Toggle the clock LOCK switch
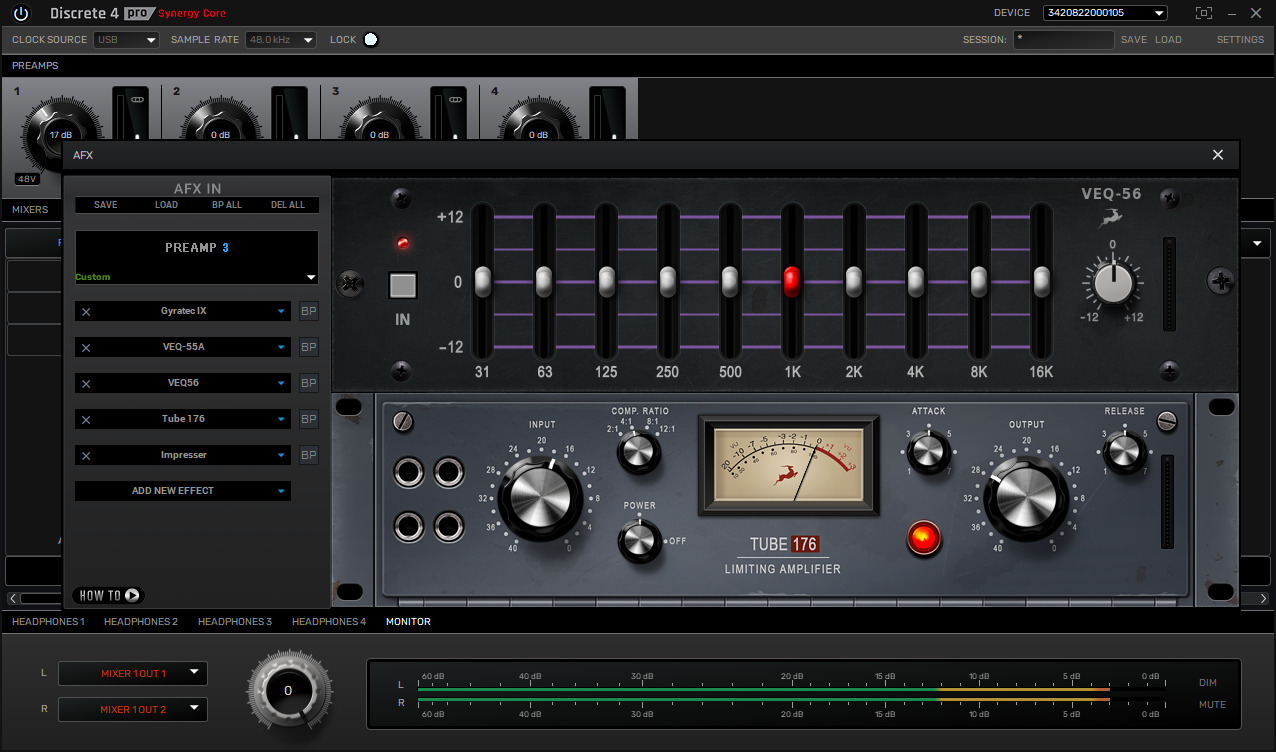The width and height of the screenshot is (1276, 752). click(x=370, y=39)
